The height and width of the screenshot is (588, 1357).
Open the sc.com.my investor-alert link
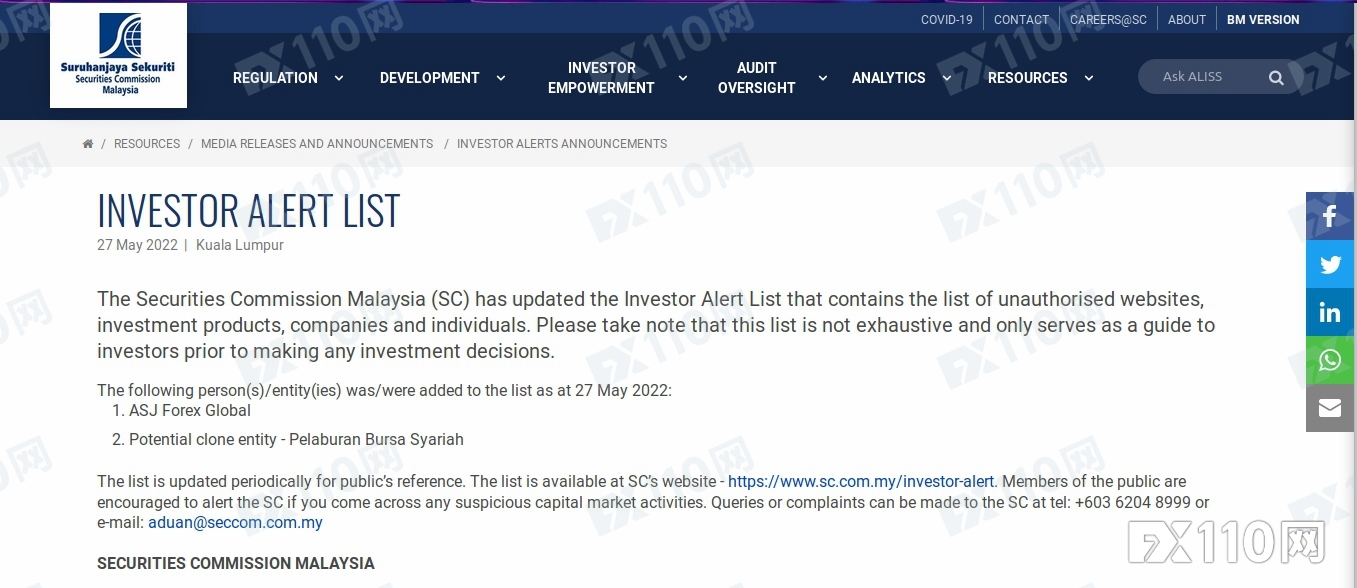pyautogui.click(x=861, y=481)
